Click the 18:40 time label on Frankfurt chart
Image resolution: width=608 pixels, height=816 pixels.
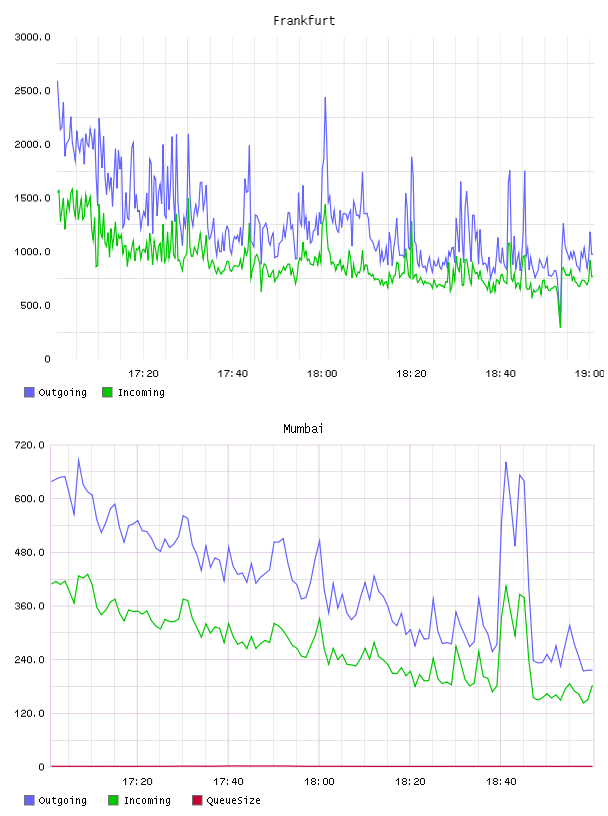pos(500,373)
